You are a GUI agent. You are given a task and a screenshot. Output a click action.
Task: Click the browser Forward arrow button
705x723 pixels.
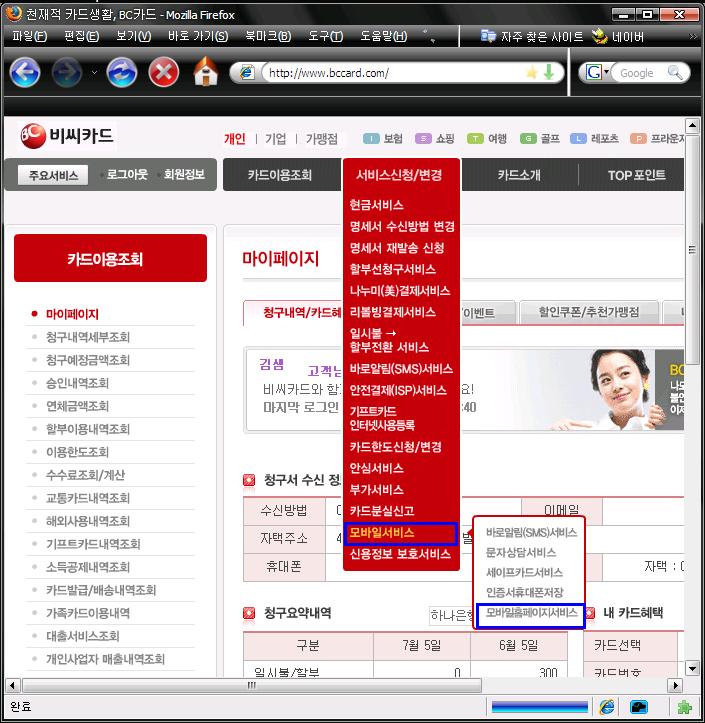[x=67, y=72]
